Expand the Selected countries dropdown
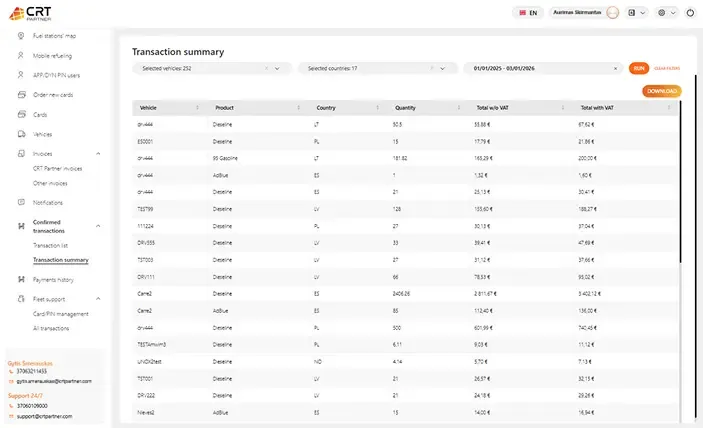This screenshot has width=703, height=428. (x=442, y=68)
